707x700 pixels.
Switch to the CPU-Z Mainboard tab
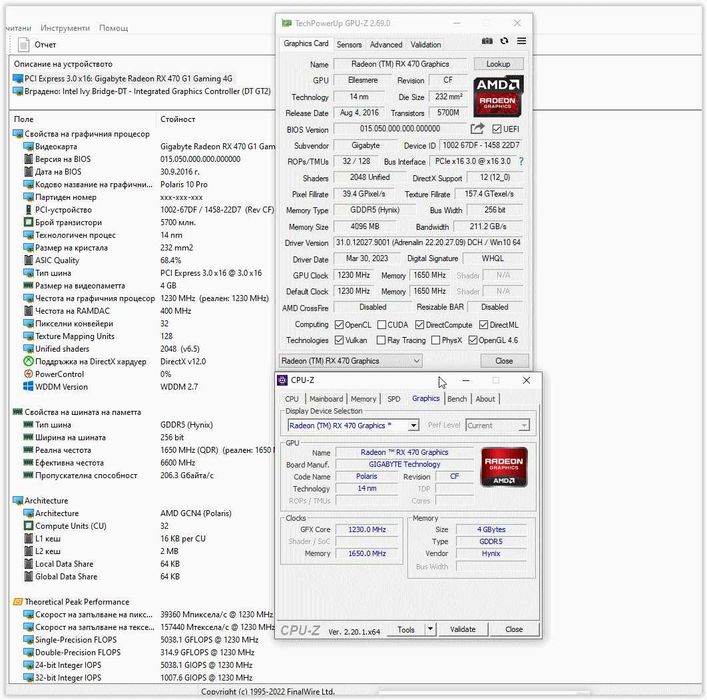click(326, 399)
